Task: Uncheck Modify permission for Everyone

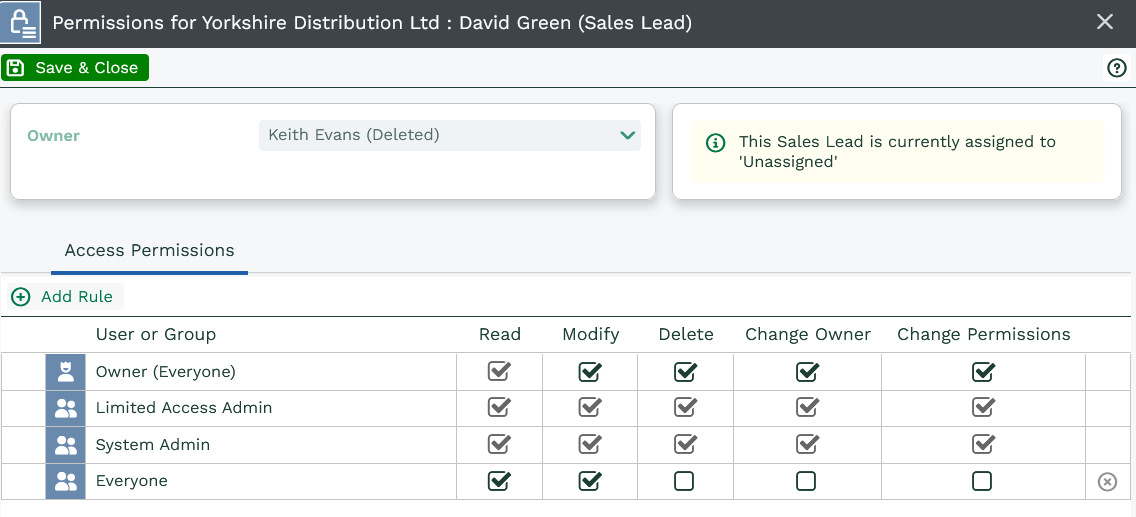Action: coord(590,481)
